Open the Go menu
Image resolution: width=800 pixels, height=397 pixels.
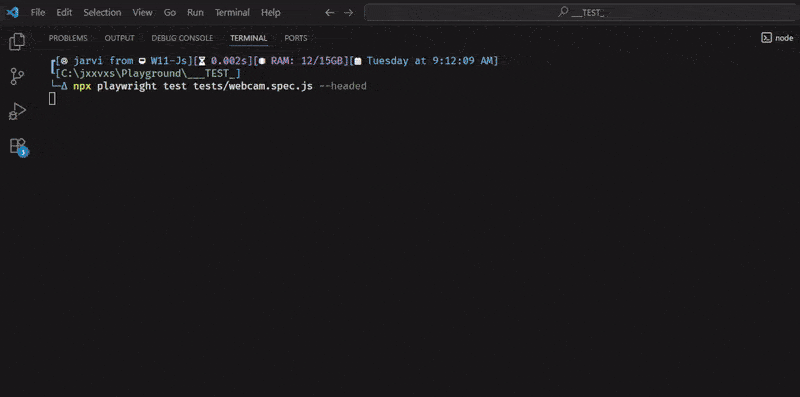(170, 13)
